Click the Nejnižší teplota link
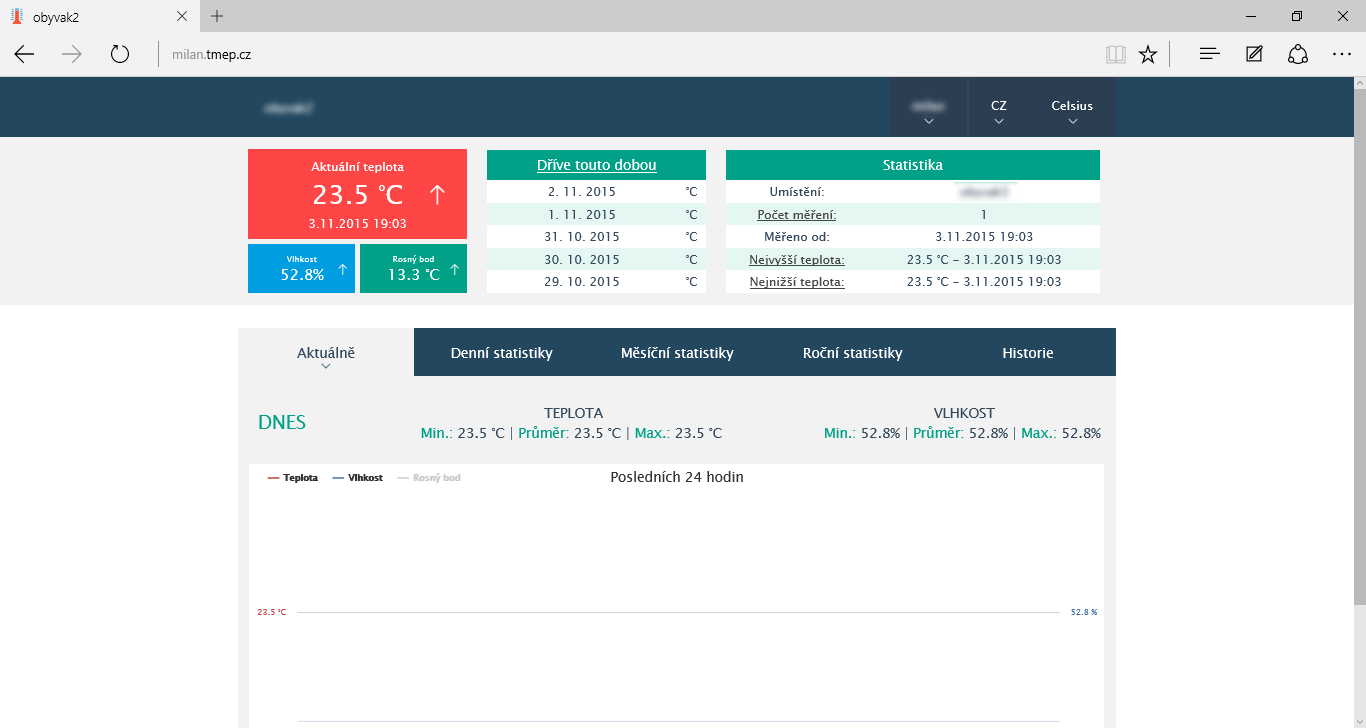 [797, 282]
